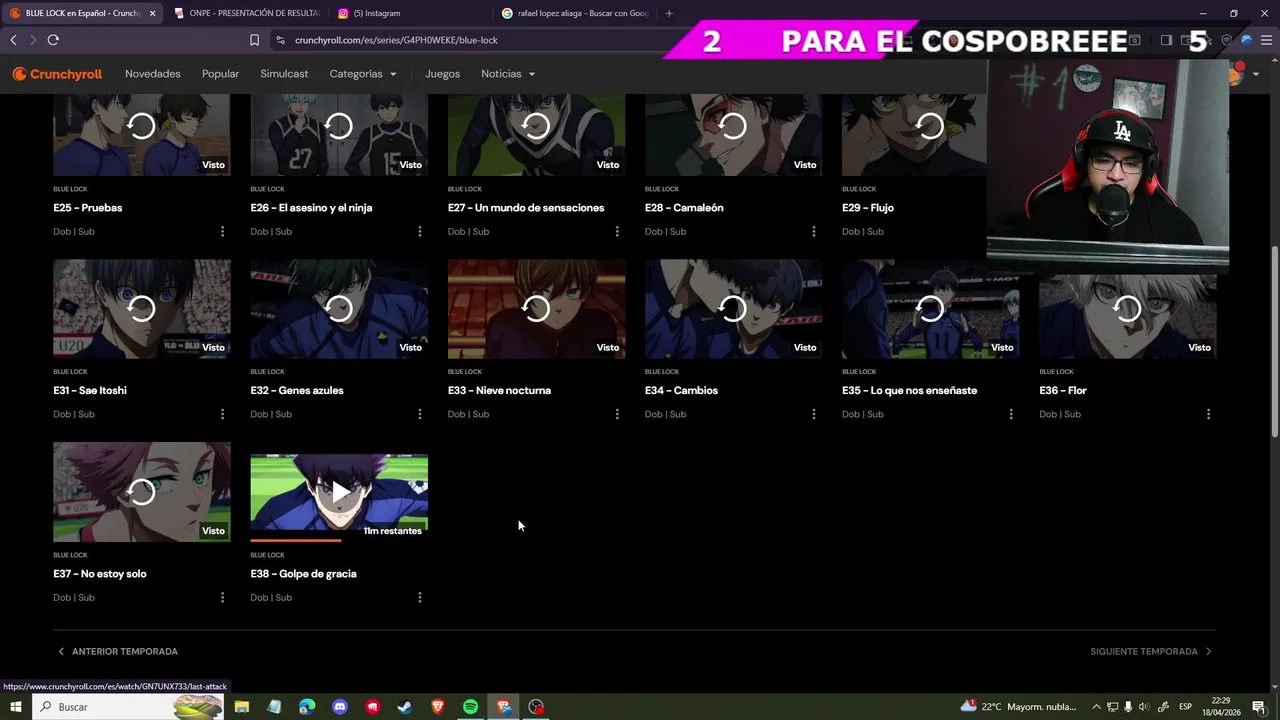Click the taskbar Buscar search box
This screenshot has height=720, width=1280.
pos(127,707)
